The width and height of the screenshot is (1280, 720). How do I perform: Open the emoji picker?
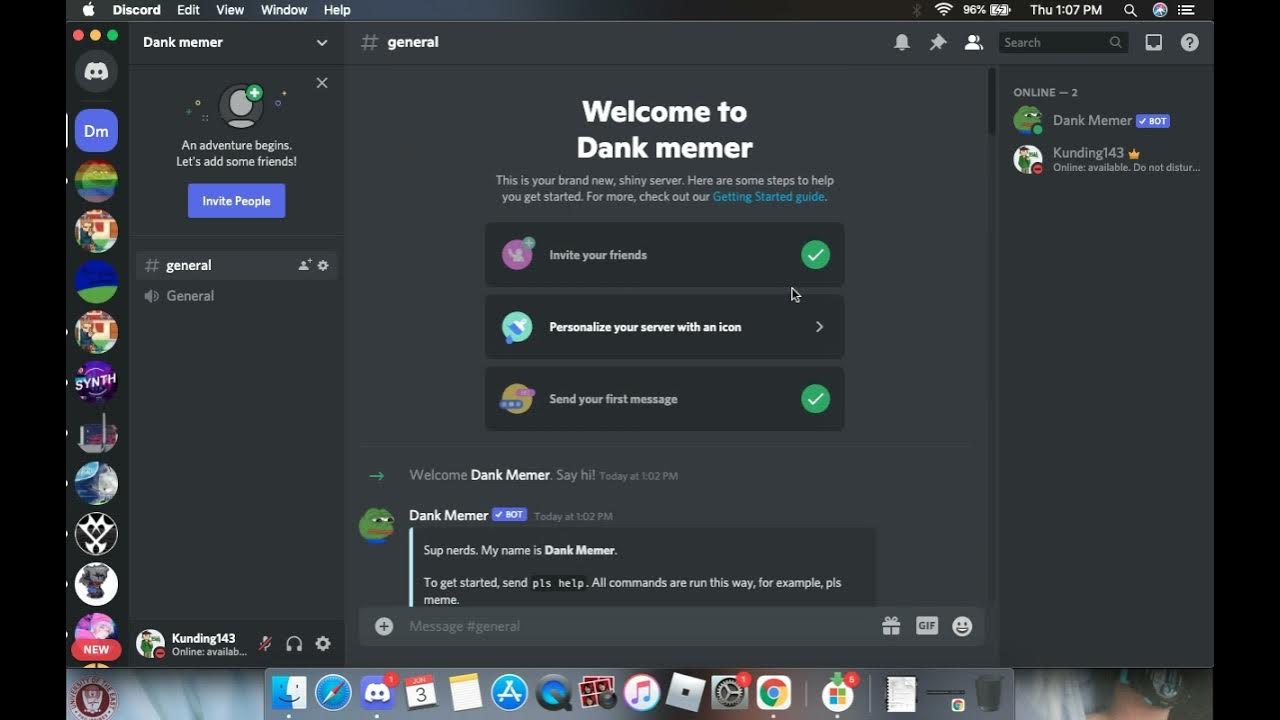pos(962,626)
